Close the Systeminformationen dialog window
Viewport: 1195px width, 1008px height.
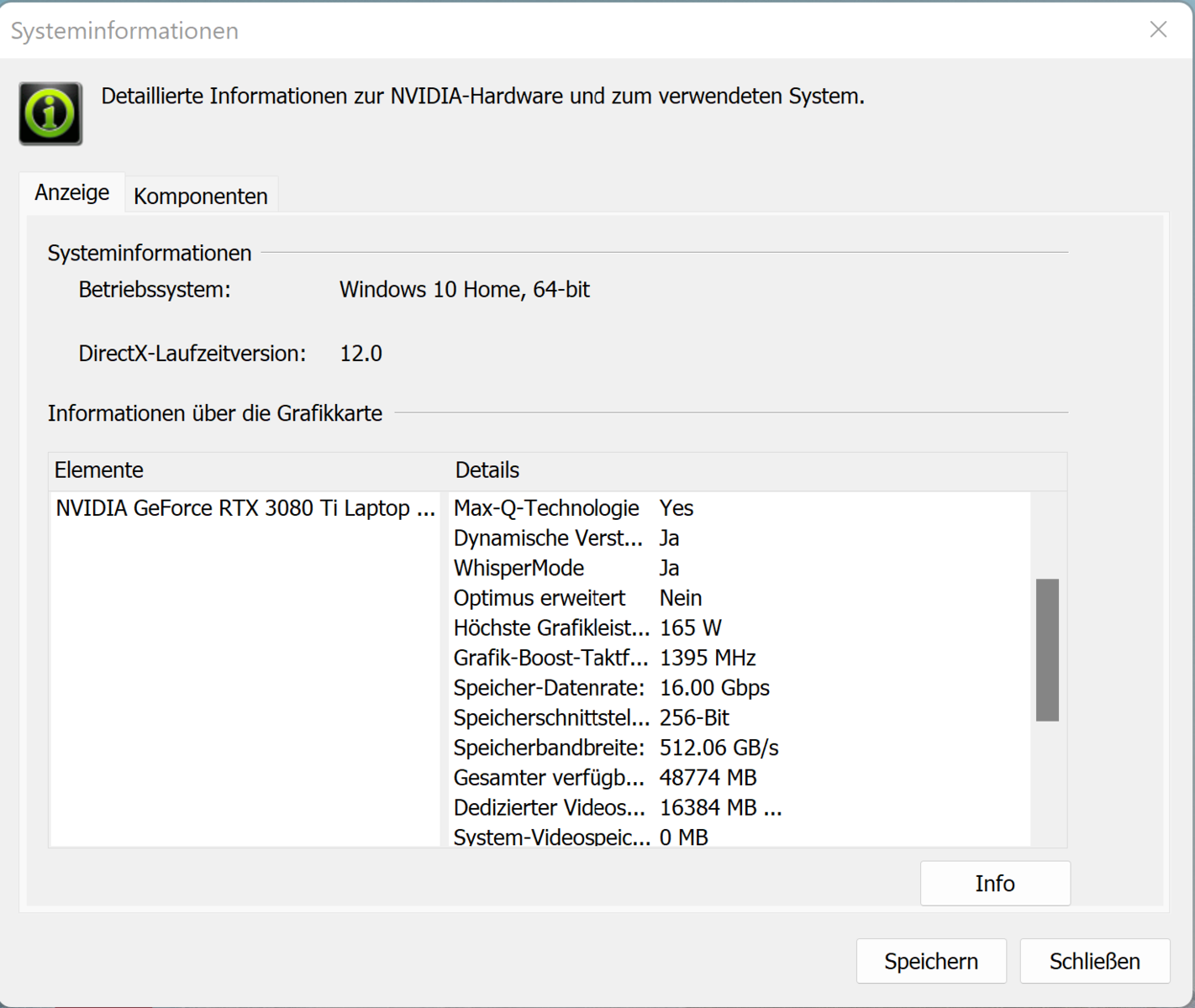click(x=1158, y=30)
